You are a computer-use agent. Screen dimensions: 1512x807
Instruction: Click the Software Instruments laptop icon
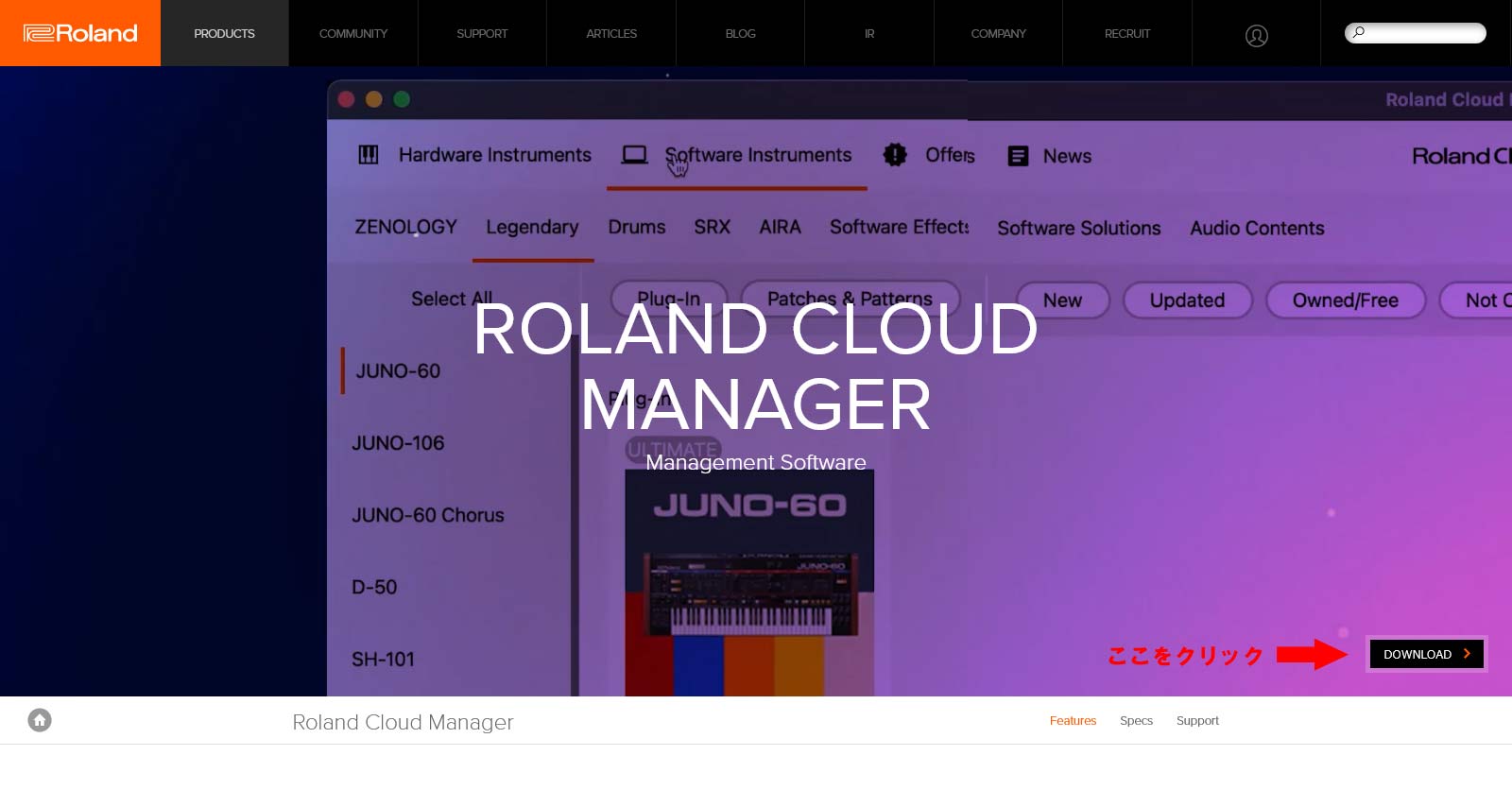(x=634, y=155)
